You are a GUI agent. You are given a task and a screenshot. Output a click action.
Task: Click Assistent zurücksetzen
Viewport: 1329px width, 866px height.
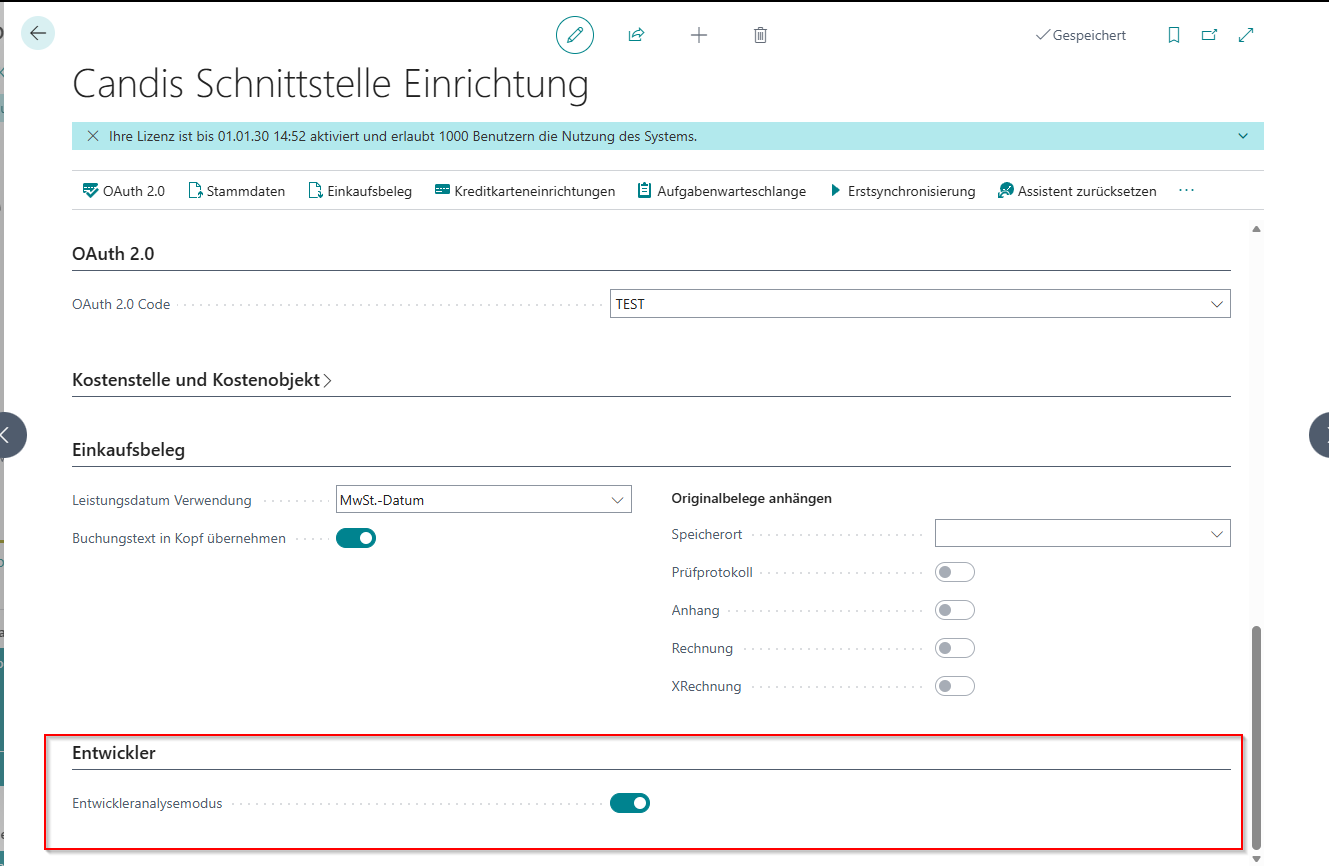tap(1077, 191)
